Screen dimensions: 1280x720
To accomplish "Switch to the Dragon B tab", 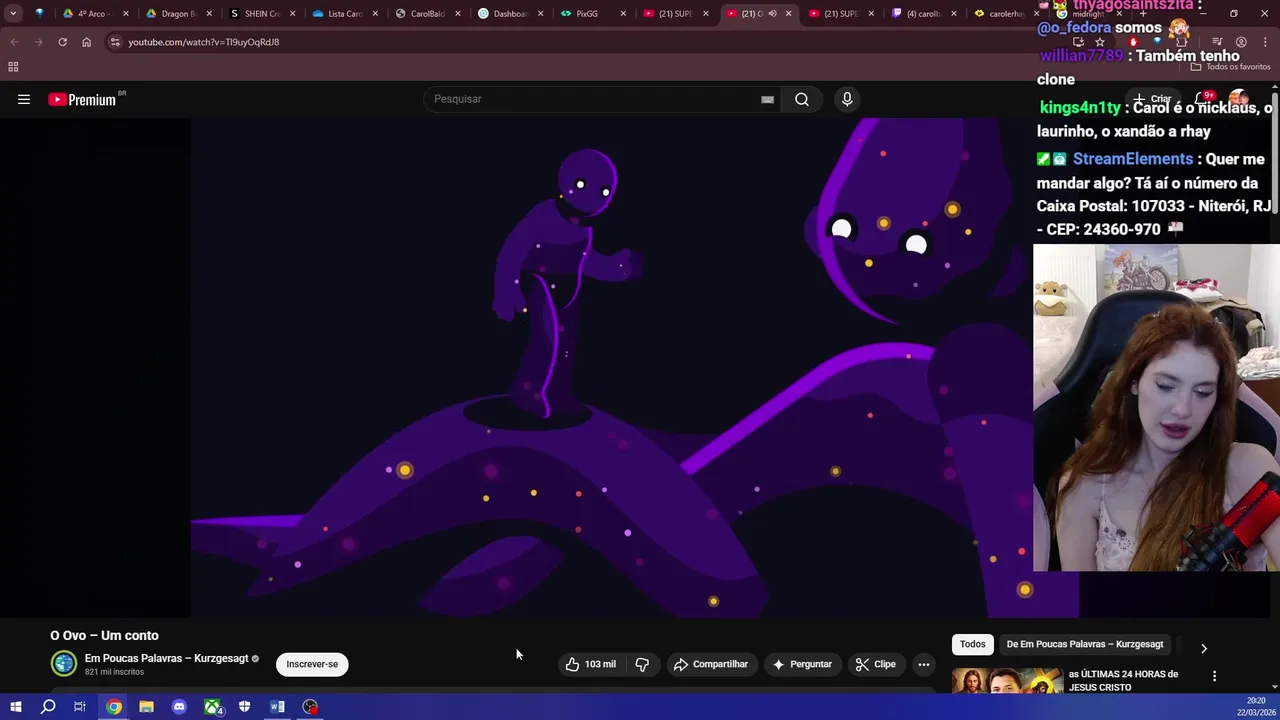I will pyautogui.click(x=178, y=14).
